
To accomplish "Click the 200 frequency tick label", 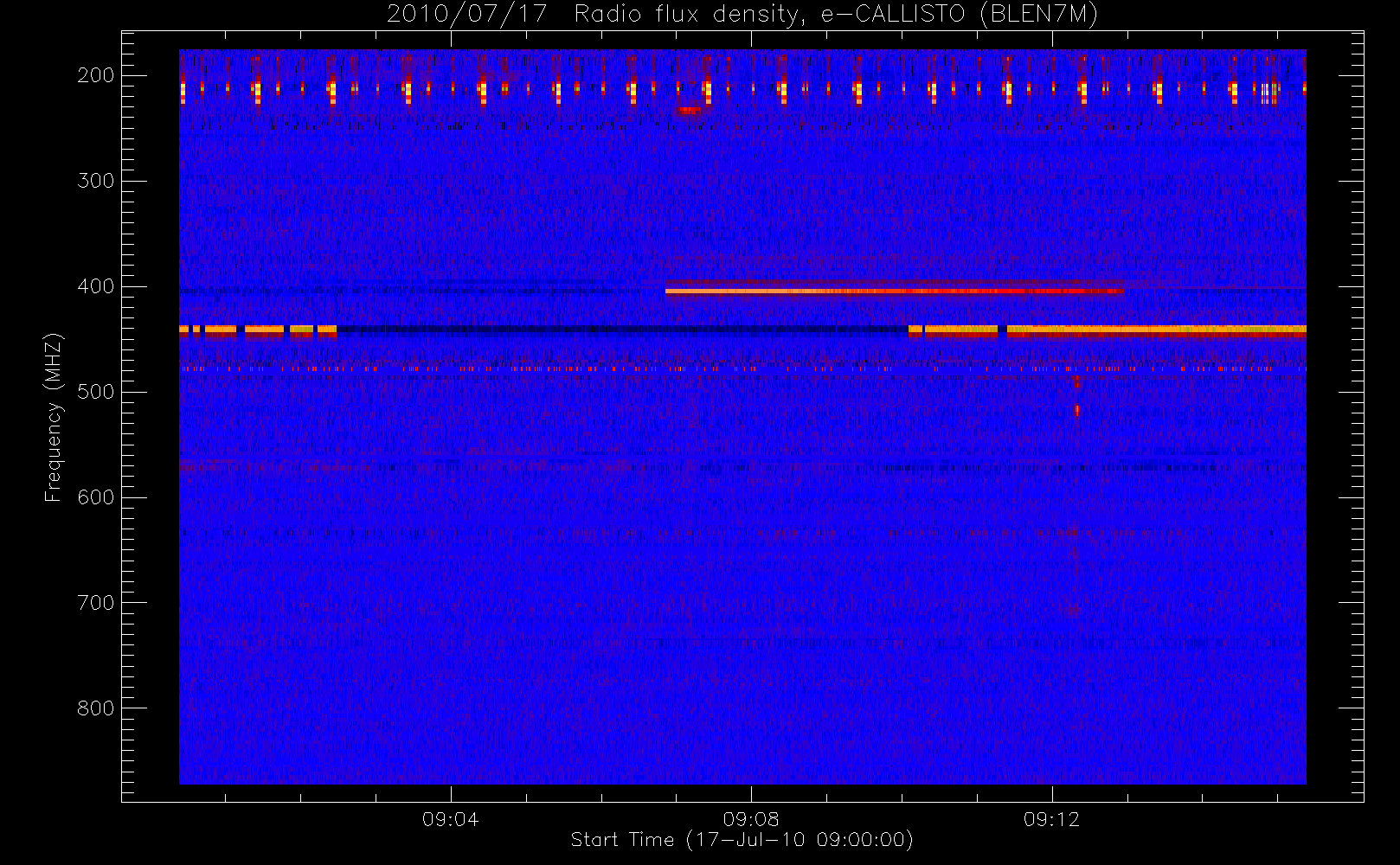I will pos(96,75).
